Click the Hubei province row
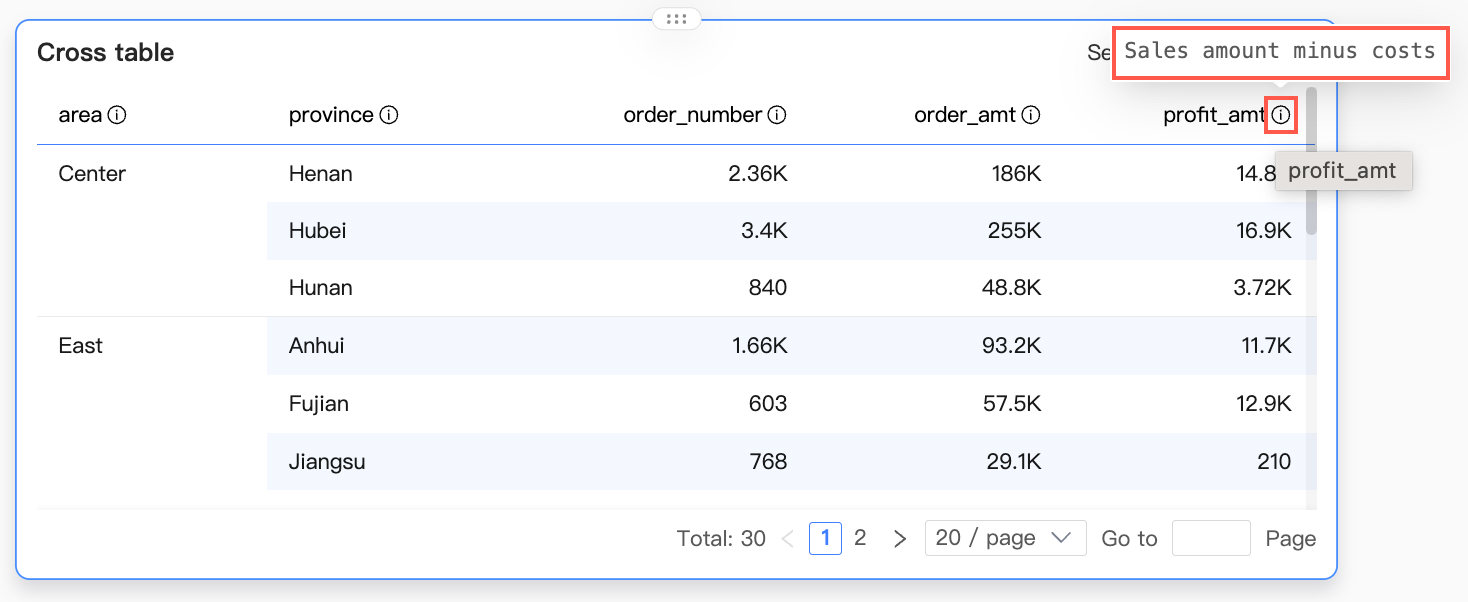Image resolution: width=1468 pixels, height=602 pixels. (791, 231)
